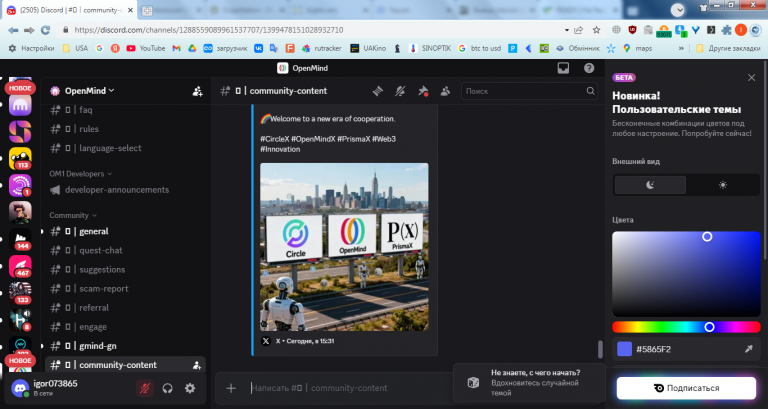Click top НОВОЕ unread indicator
The height and width of the screenshot is (409, 768).
point(20,89)
